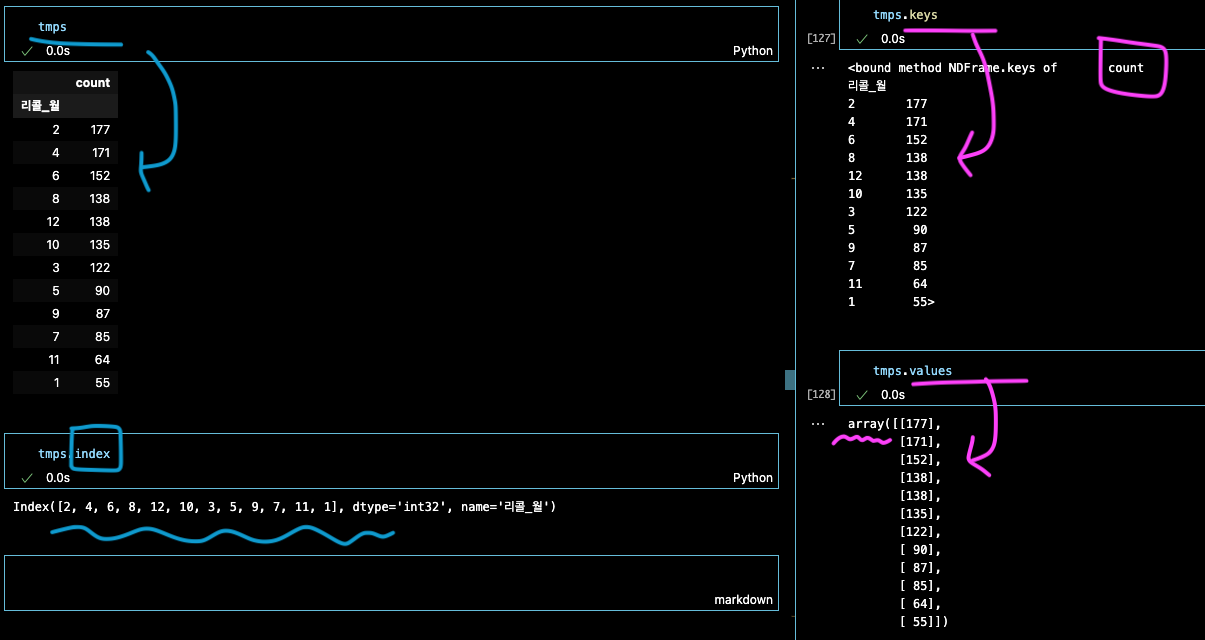
Task: Click the table row with index 12
Action: pyautogui.click(x=65, y=221)
